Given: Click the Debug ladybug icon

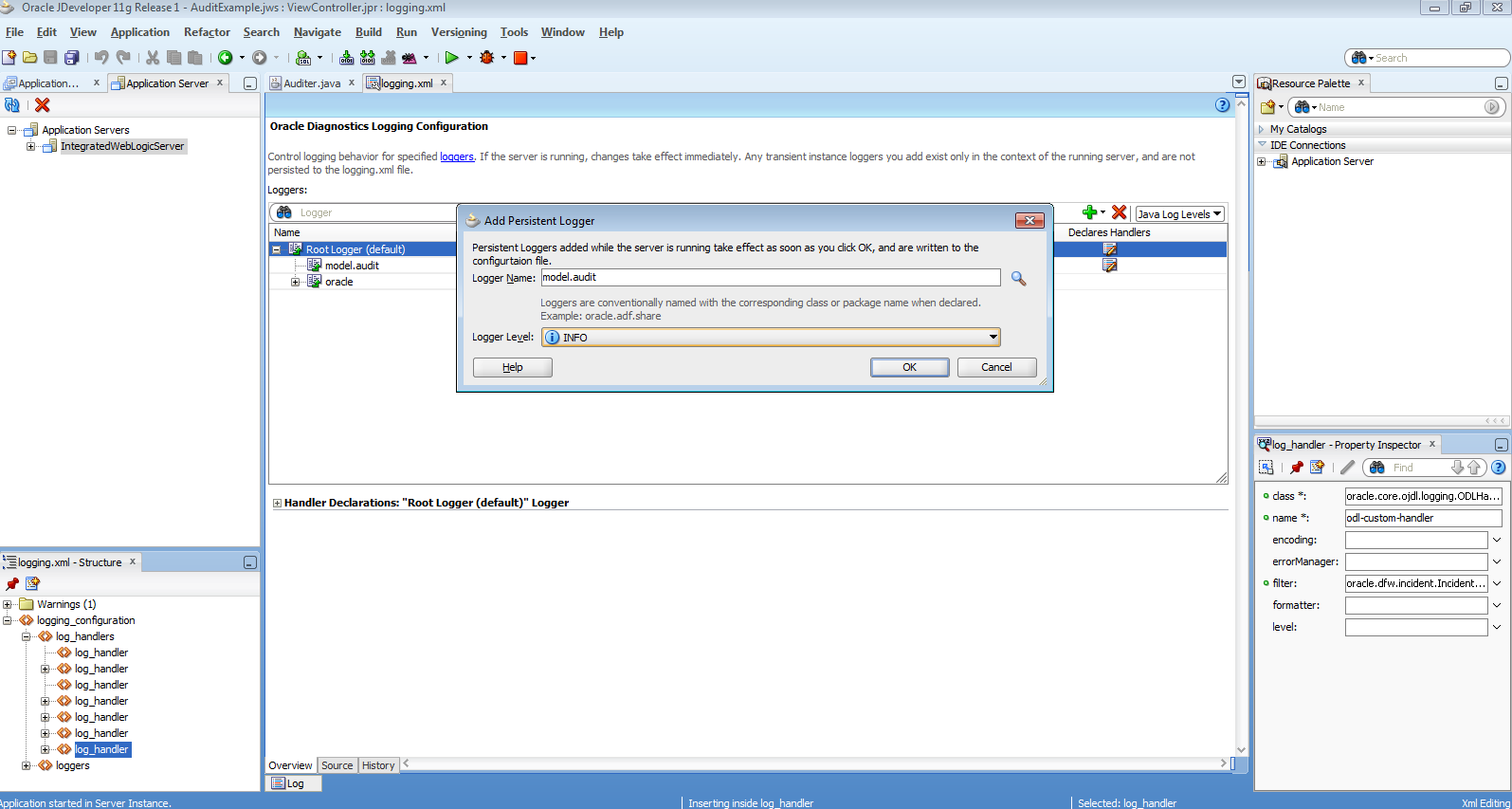Looking at the screenshot, I should pos(487,58).
